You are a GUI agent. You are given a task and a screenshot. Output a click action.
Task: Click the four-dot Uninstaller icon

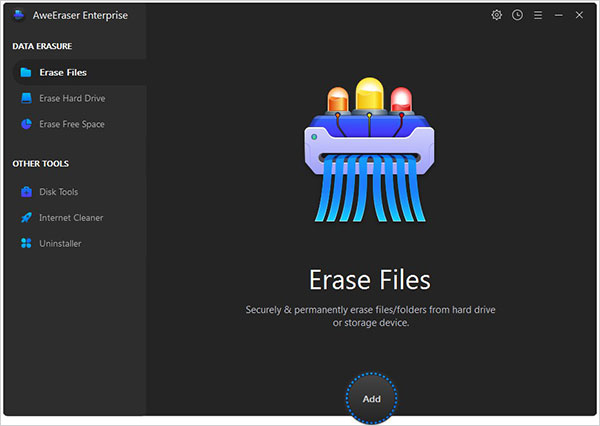[26, 243]
